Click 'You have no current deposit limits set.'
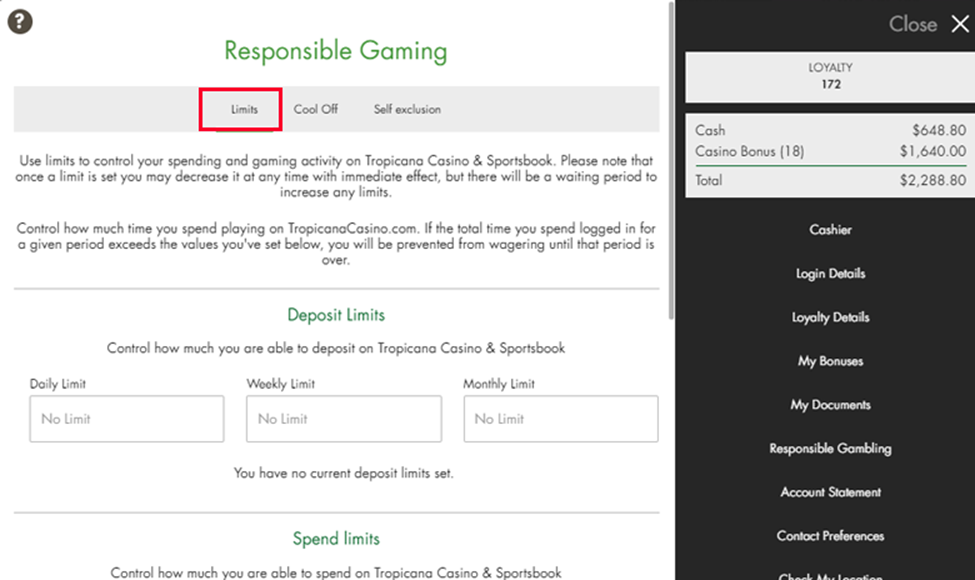Viewport: 975px width, 580px height. (x=343, y=474)
